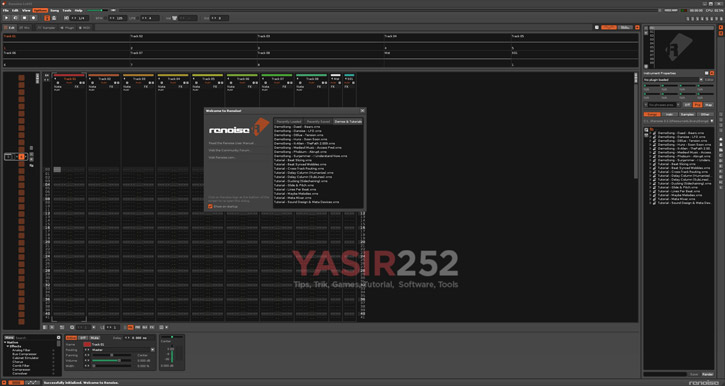Viewport: 725px width, 386px height.
Task: Select Chorus in device list
Action: [x=18, y=362]
